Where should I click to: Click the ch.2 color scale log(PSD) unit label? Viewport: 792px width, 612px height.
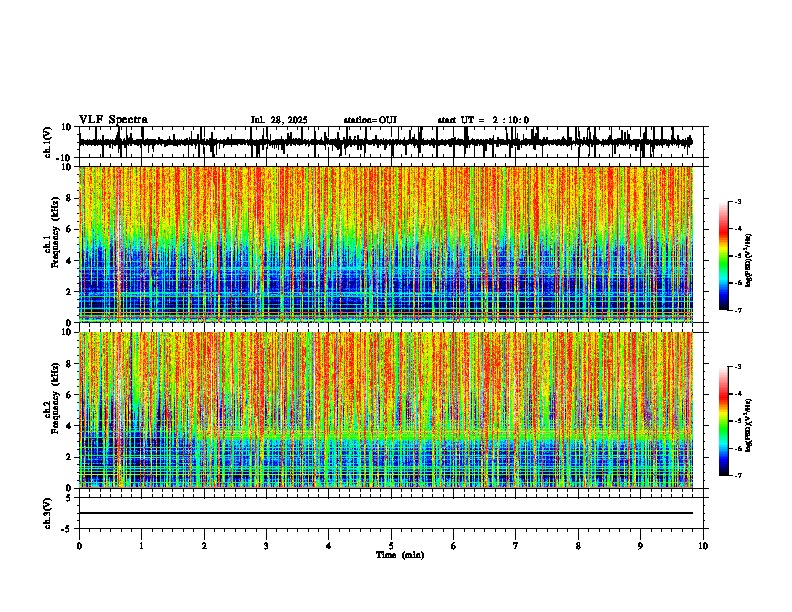749,426
